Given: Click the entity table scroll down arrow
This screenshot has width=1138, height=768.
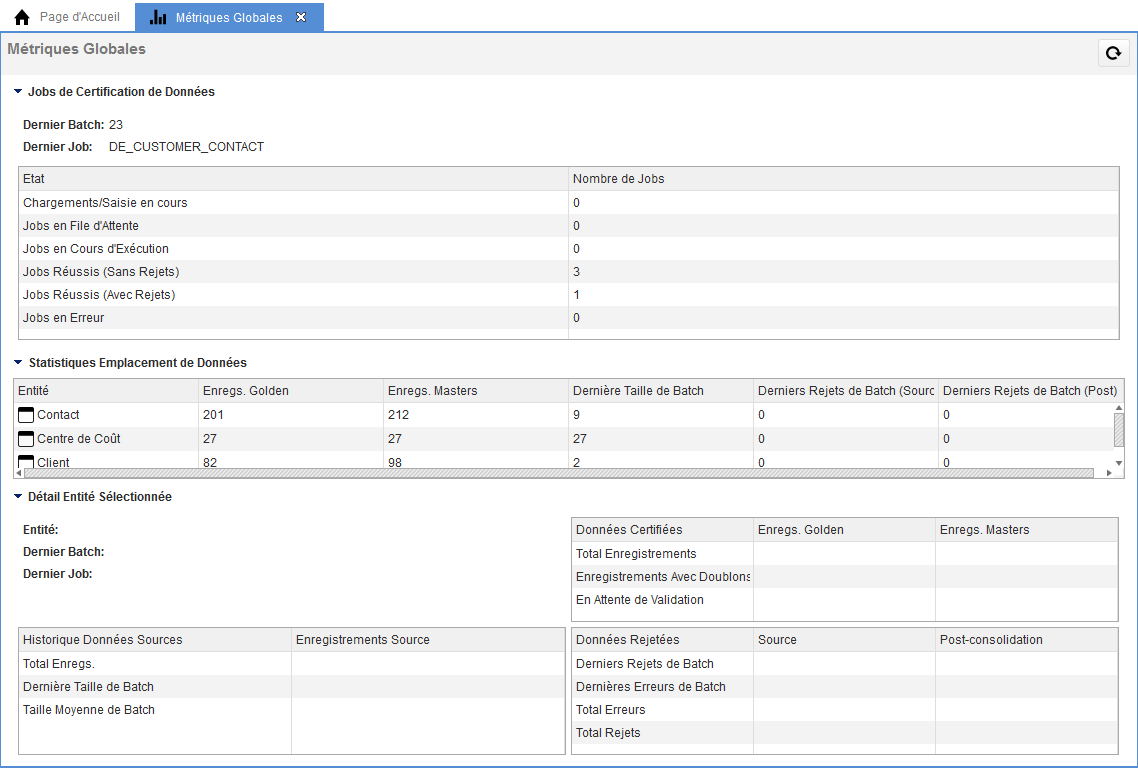Looking at the screenshot, I should pos(1118,463).
